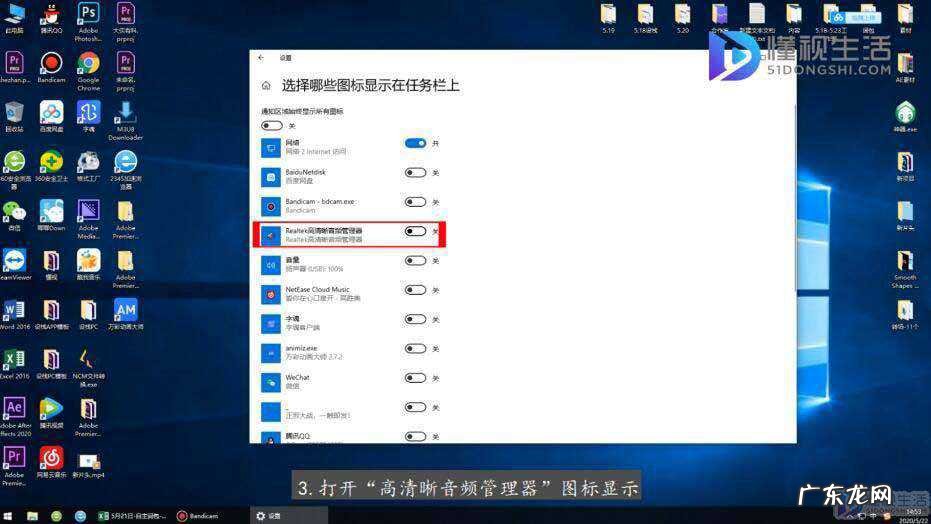Enable the 腾讯QQ icon switch
Viewport: 931px width, 524px height.
pyautogui.click(x=415, y=437)
